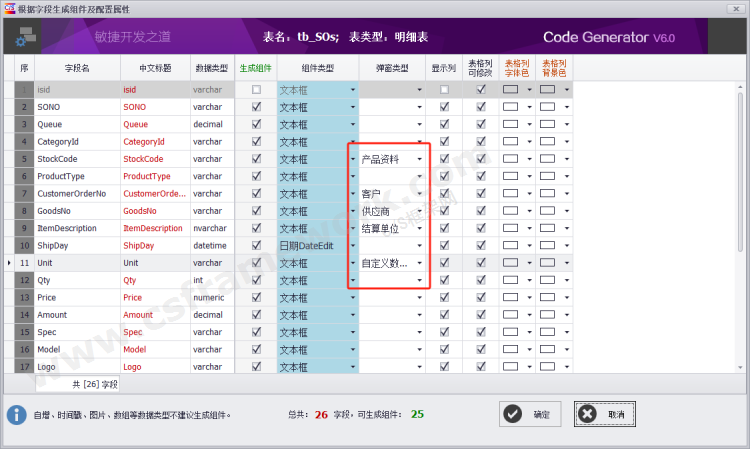Toggle 生成组件 checkbox for SONO row
The image size is (750, 449).
(256, 107)
